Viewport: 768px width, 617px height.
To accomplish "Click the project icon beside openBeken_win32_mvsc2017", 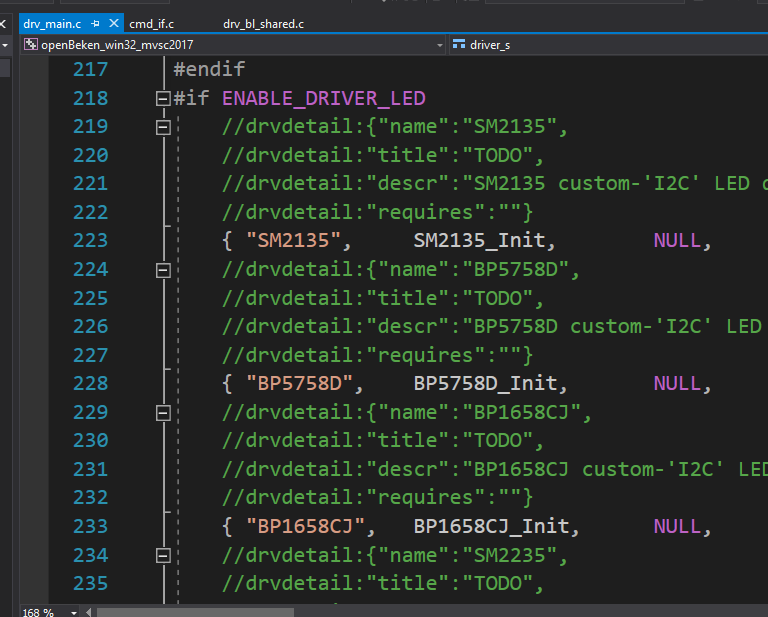I will [30, 45].
